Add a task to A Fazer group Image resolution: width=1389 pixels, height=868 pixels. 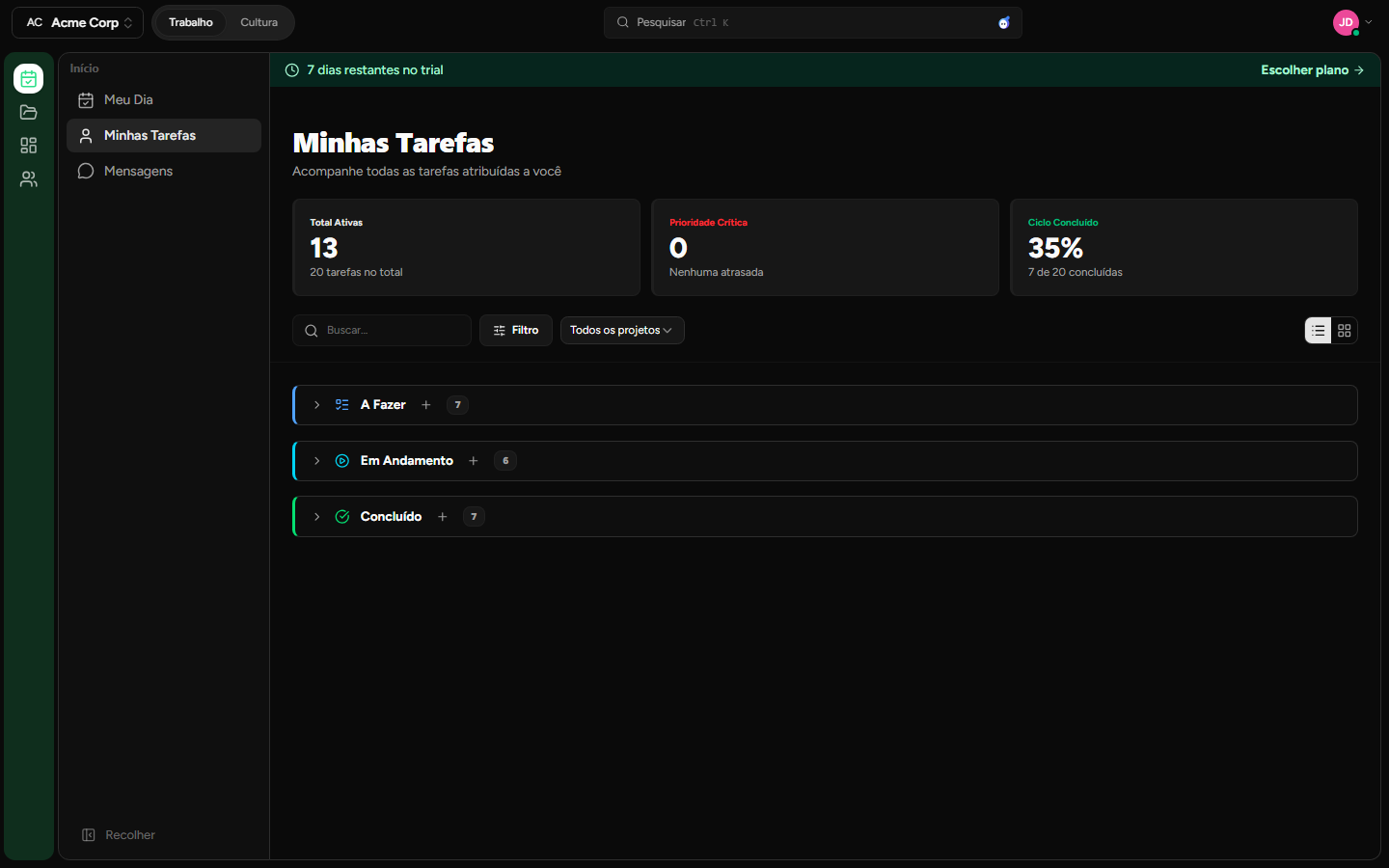tap(426, 405)
